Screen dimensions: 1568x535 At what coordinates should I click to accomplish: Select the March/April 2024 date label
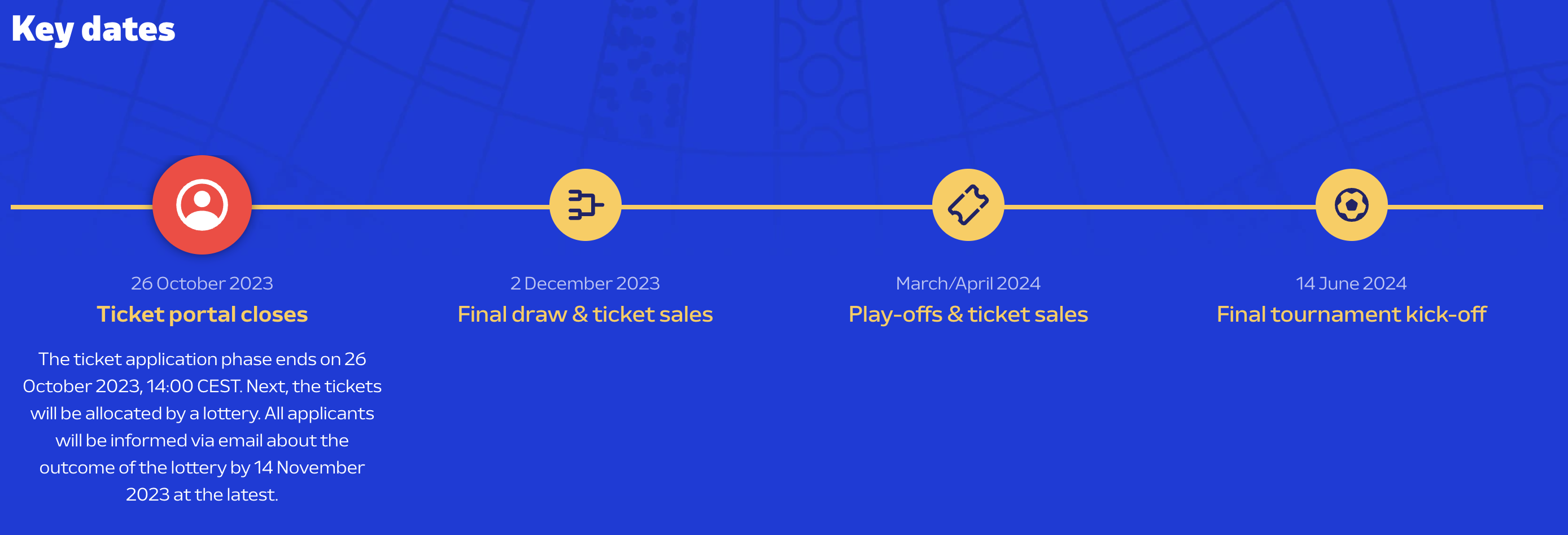(x=968, y=284)
